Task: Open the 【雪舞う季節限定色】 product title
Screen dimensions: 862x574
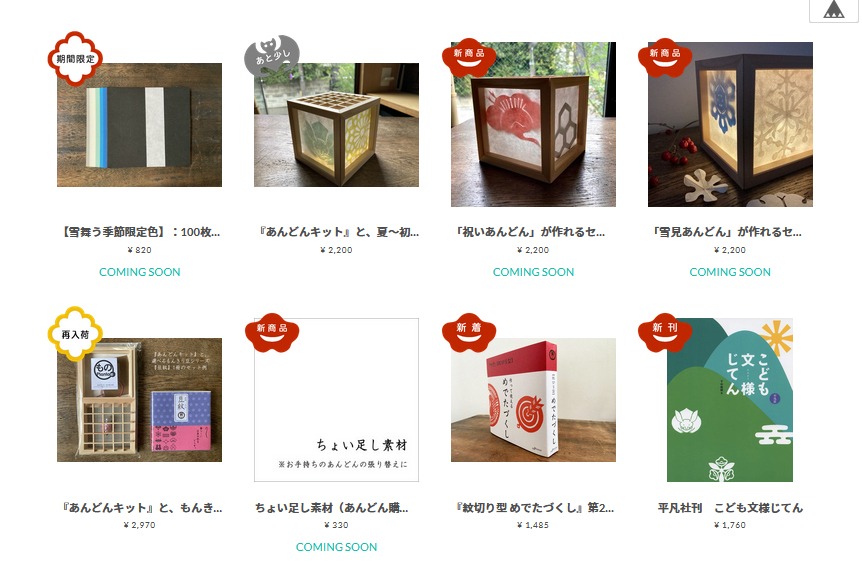Action: [x=140, y=232]
